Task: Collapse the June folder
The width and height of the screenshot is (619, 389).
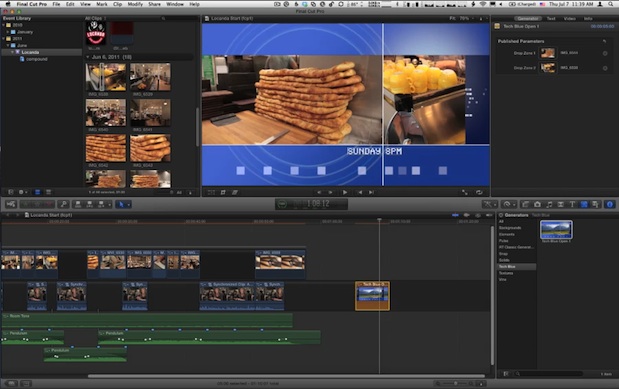Action: 8,45
